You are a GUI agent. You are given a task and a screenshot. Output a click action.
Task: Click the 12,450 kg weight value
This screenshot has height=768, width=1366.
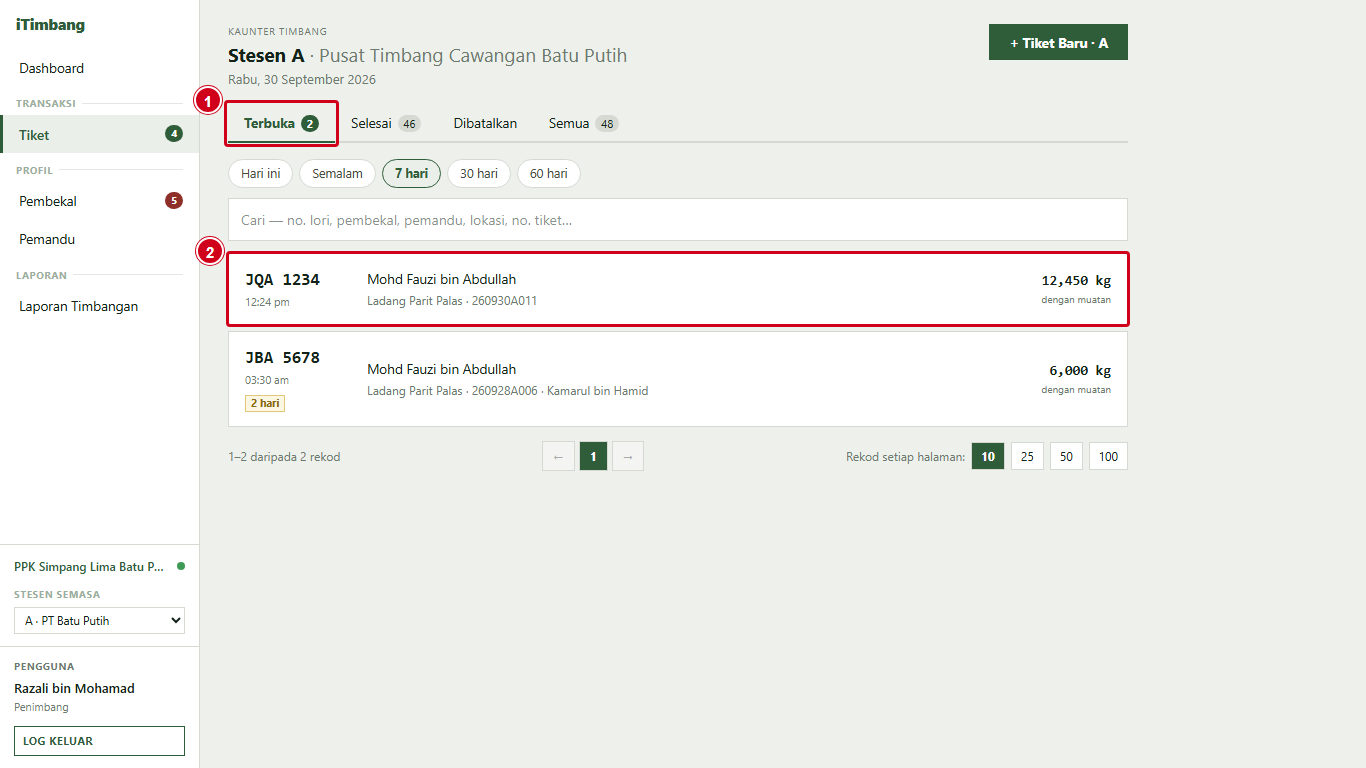point(1076,281)
